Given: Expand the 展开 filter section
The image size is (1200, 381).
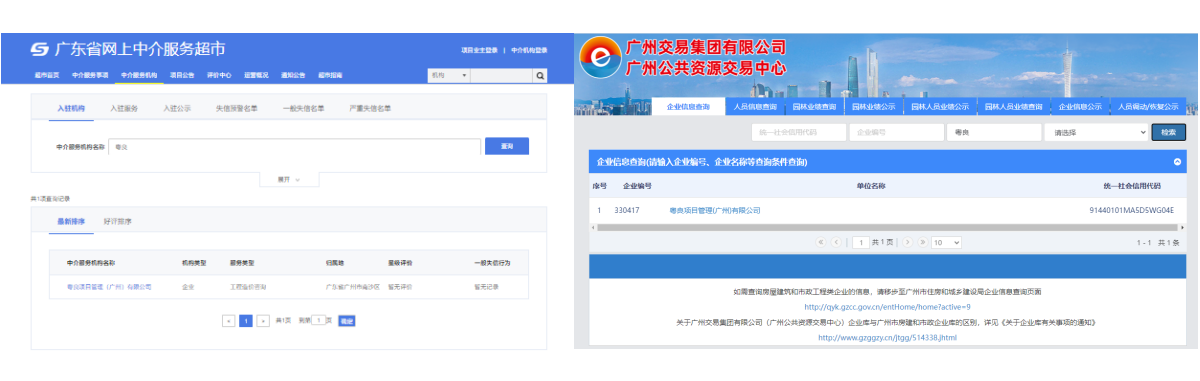Looking at the screenshot, I should pyautogui.click(x=289, y=179).
